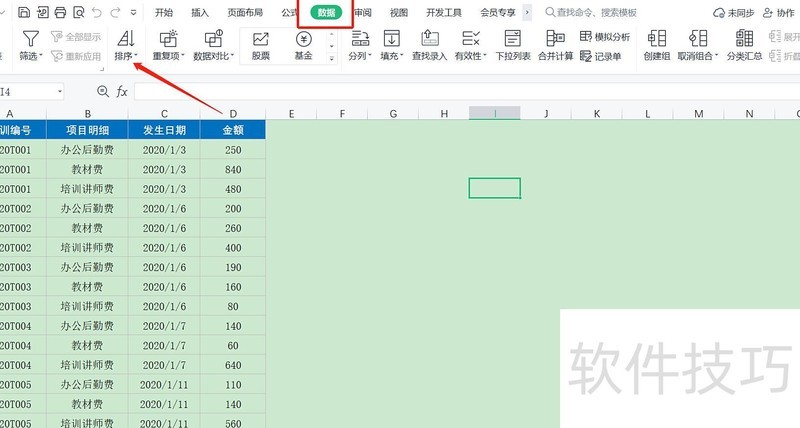The width and height of the screenshot is (800, 428).
Task: Click the Print Preview icon
Action: (x=79, y=12)
